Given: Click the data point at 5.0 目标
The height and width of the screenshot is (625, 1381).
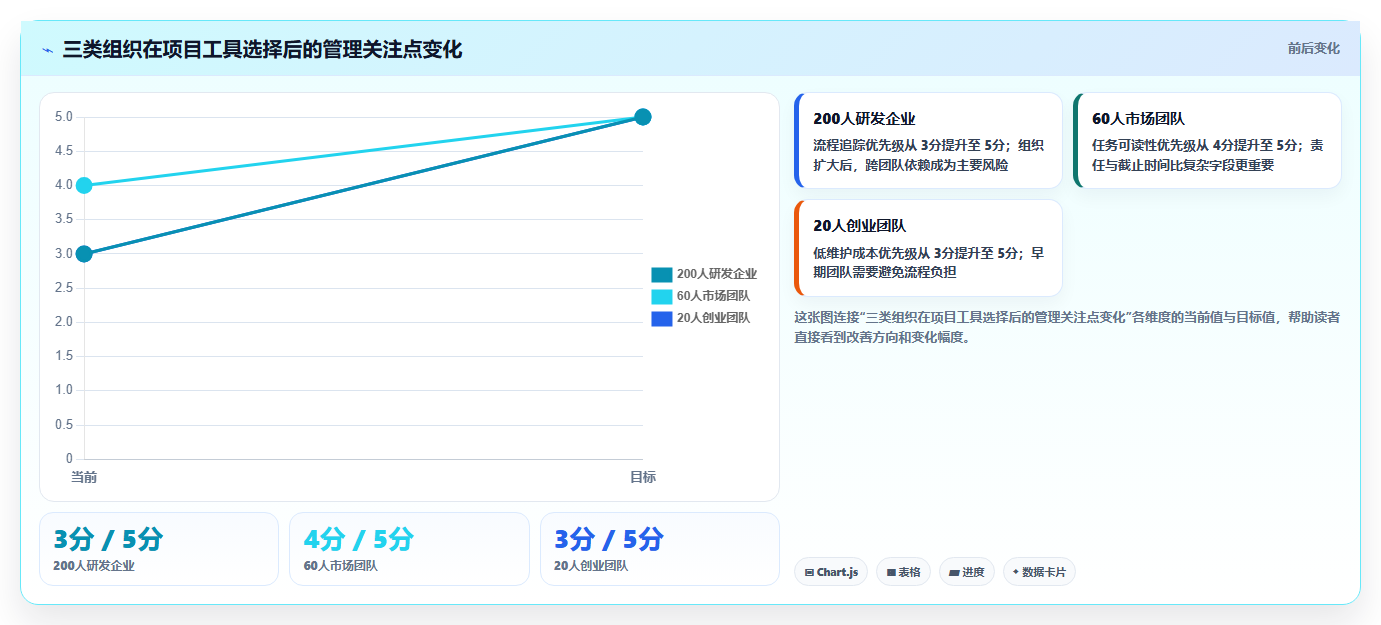Looking at the screenshot, I should pyautogui.click(x=643, y=117).
